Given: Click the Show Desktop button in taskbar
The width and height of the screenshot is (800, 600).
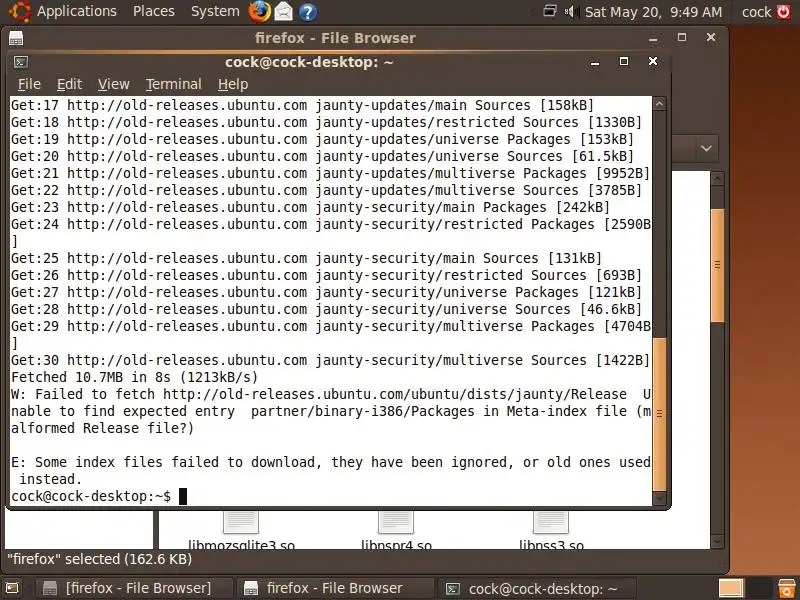Looking at the screenshot, I should (x=12, y=588).
